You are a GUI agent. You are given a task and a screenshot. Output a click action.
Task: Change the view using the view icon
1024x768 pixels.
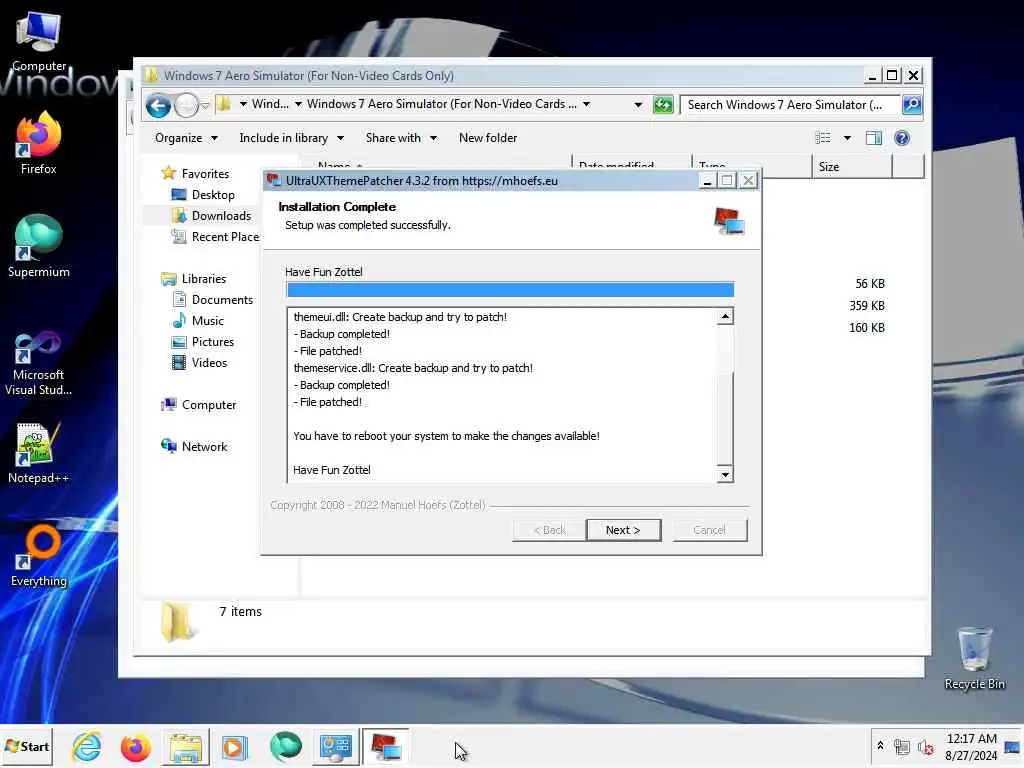pyautogui.click(x=823, y=138)
